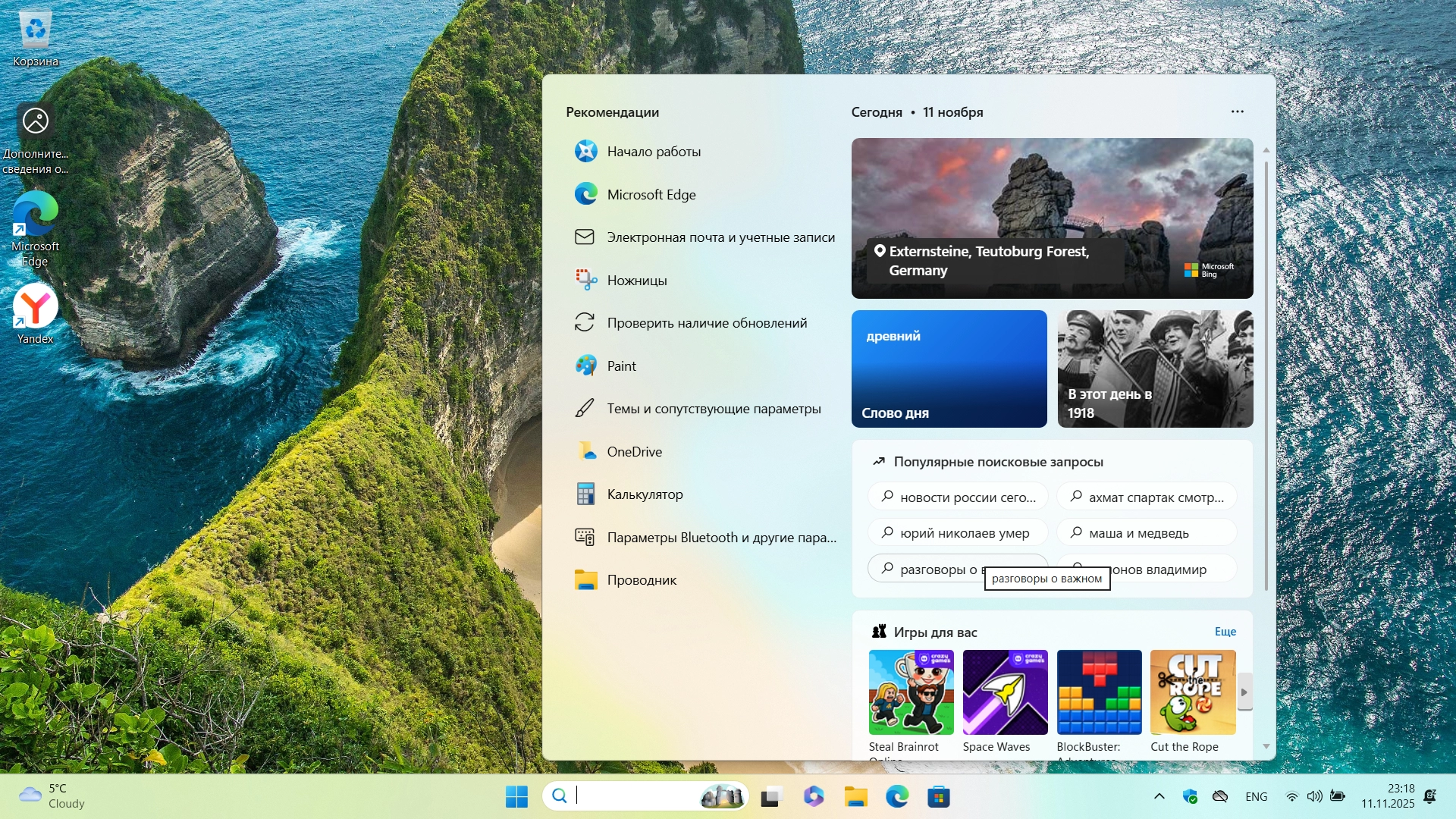Image resolution: width=1456 pixels, height=819 pixels.
Task: Open Параметры Bluetooth settings entry
Action: [x=720, y=538]
